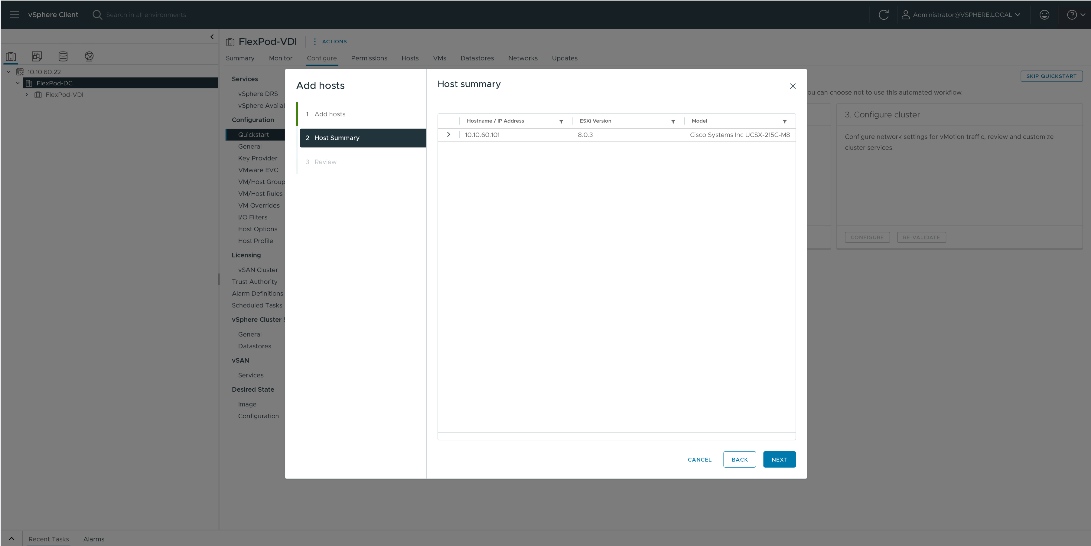Open the Alarms tab
Viewport: 1091px width, 546px height.
(94, 539)
